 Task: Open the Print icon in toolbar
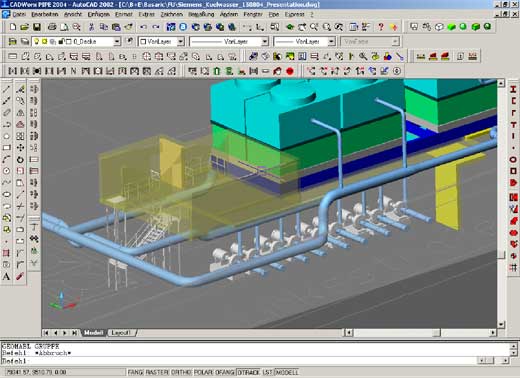pyautogui.click(x=52, y=27)
